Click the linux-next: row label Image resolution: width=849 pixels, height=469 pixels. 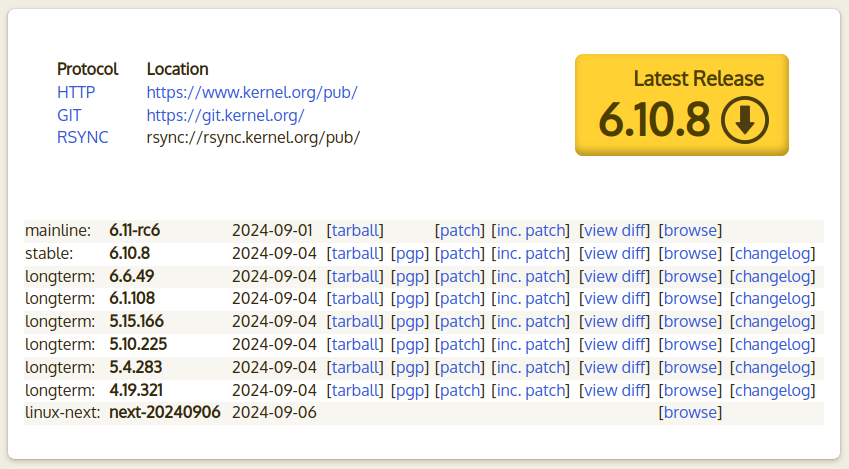(x=62, y=412)
